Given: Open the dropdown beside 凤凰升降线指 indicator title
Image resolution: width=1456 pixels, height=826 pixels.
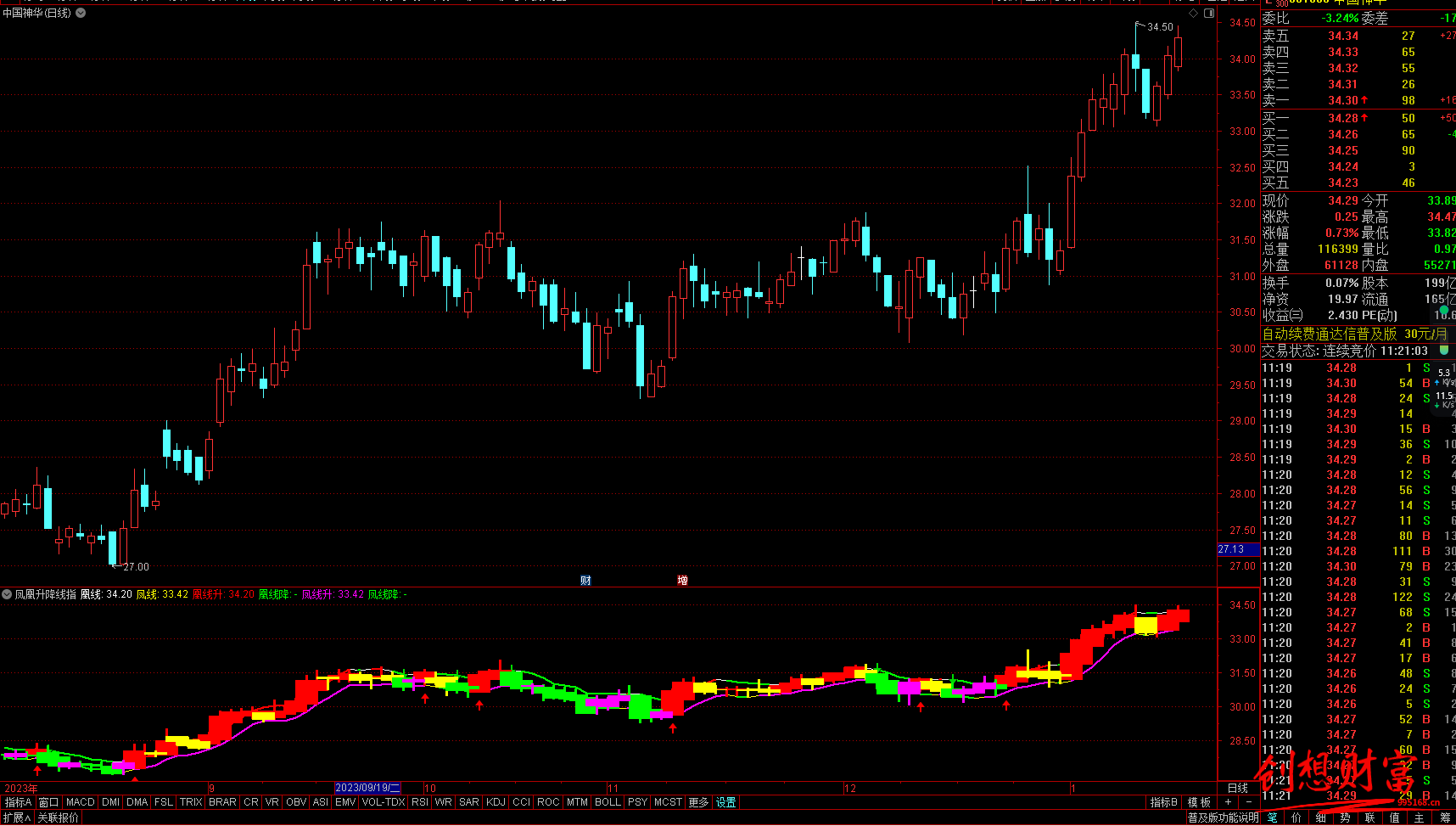Looking at the screenshot, I should 7,594.
